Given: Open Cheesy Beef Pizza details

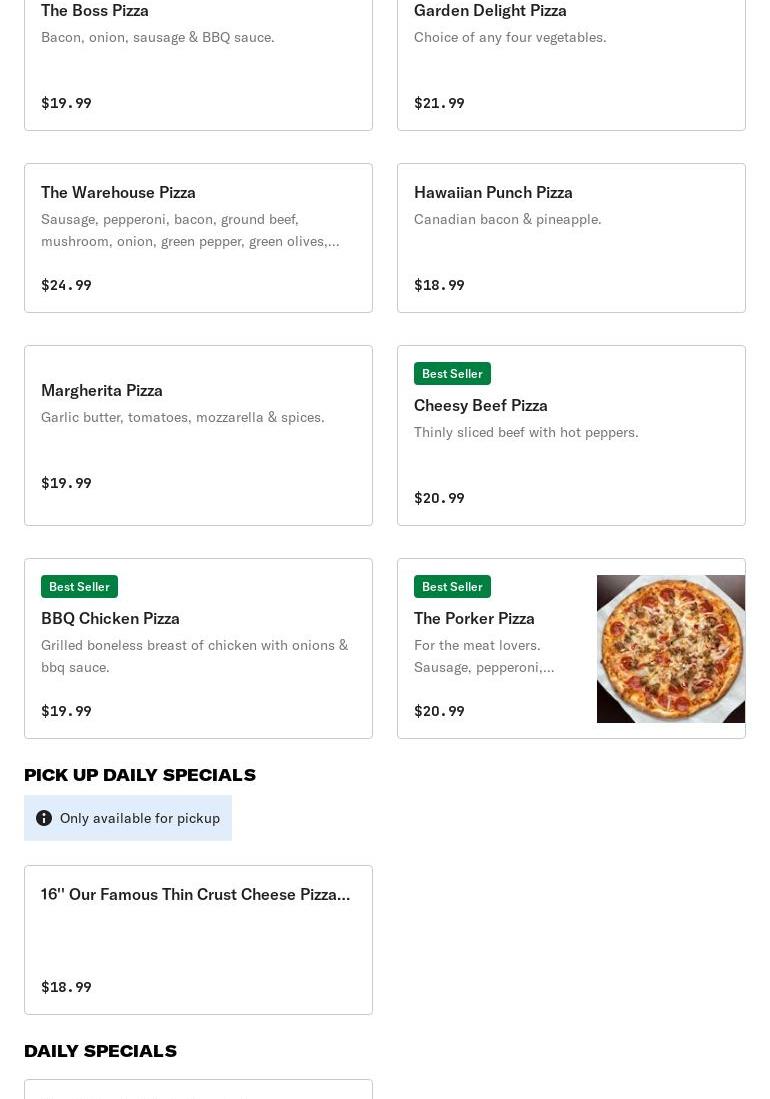Looking at the screenshot, I should click(x=481, y=405).
